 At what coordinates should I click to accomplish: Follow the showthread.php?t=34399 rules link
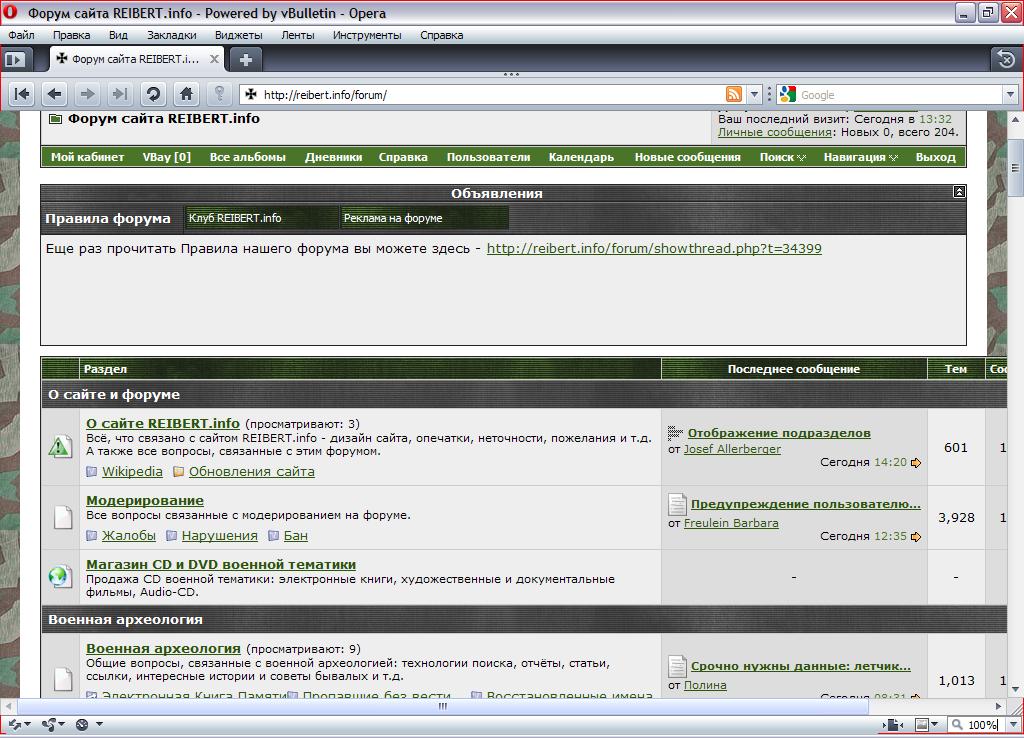pos(654,248)
